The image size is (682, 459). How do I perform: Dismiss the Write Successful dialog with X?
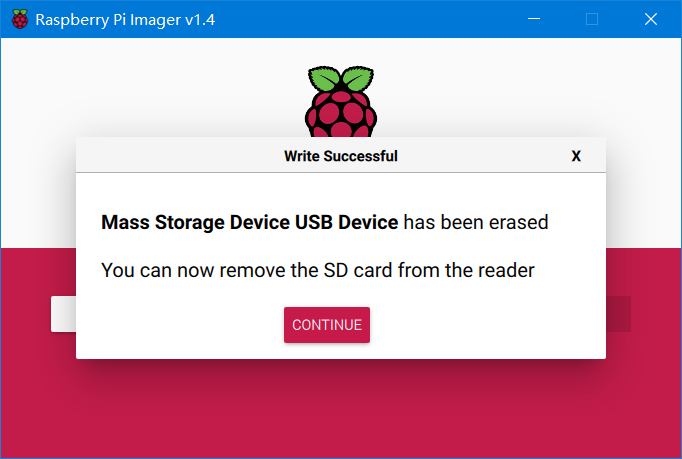(576, 156)
